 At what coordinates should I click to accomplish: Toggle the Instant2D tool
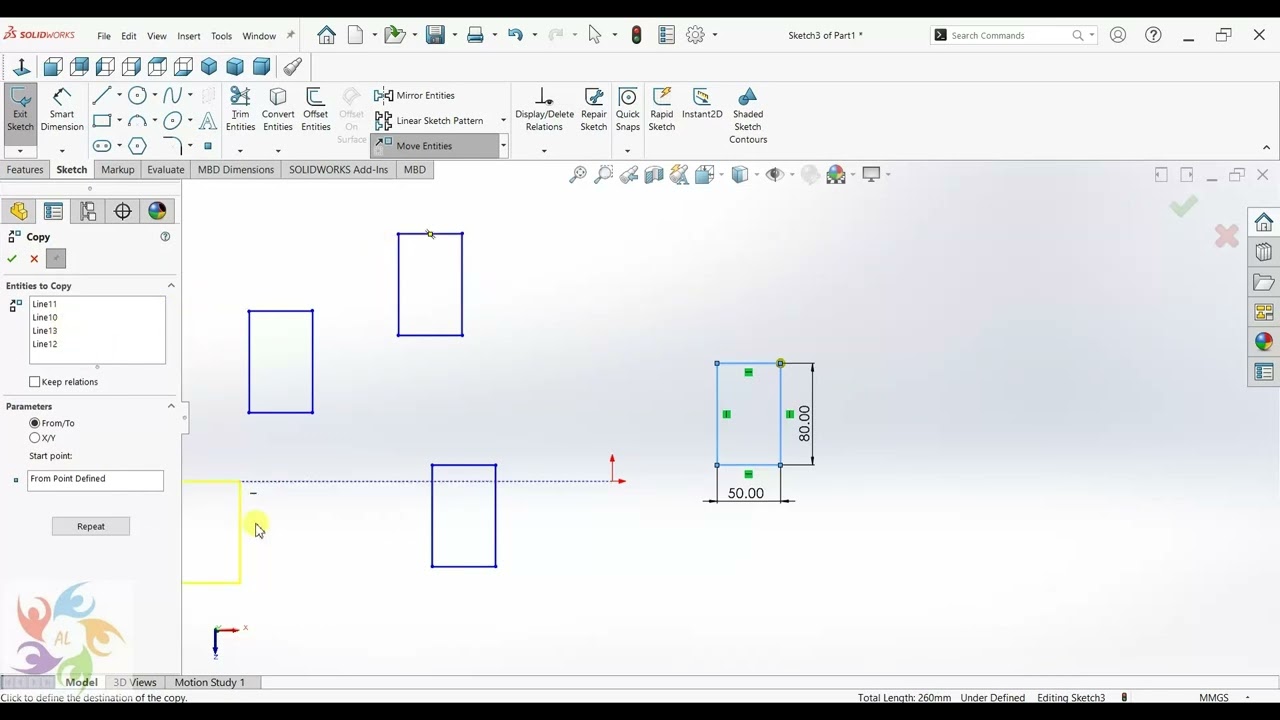click(x=702, y=104)
